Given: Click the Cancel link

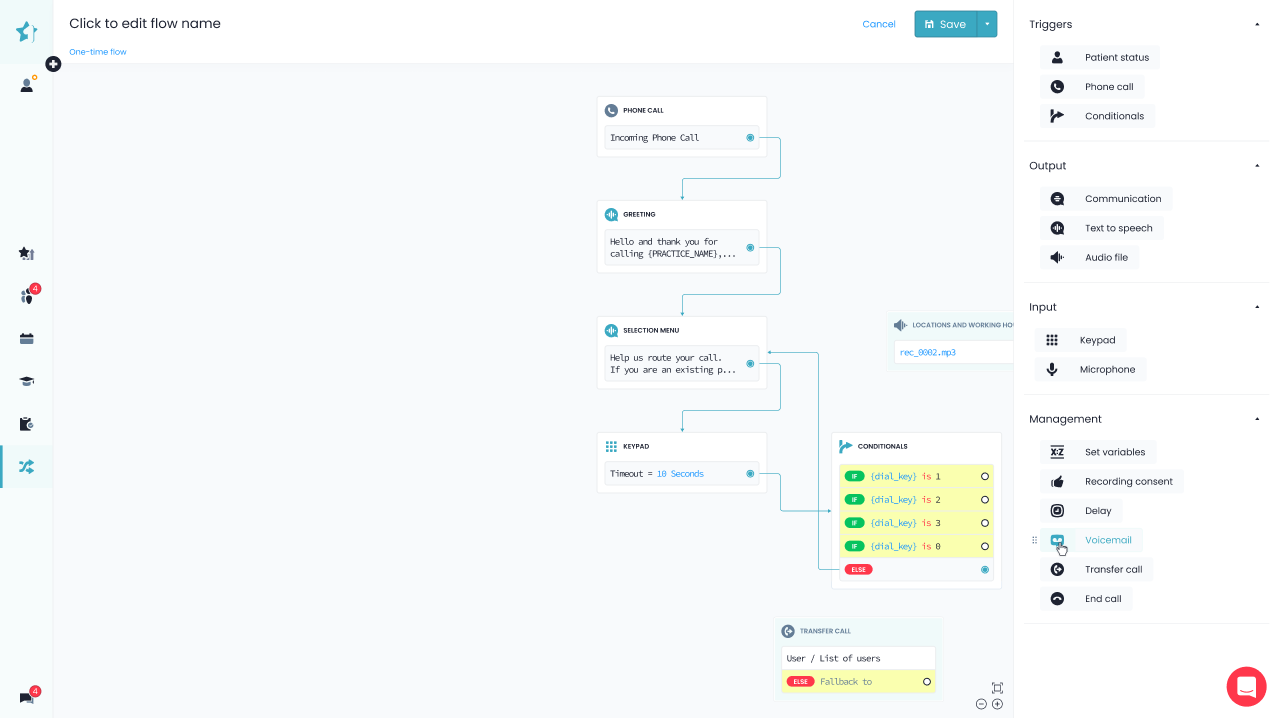Looking at the screenshot, I should coord(879,24).
